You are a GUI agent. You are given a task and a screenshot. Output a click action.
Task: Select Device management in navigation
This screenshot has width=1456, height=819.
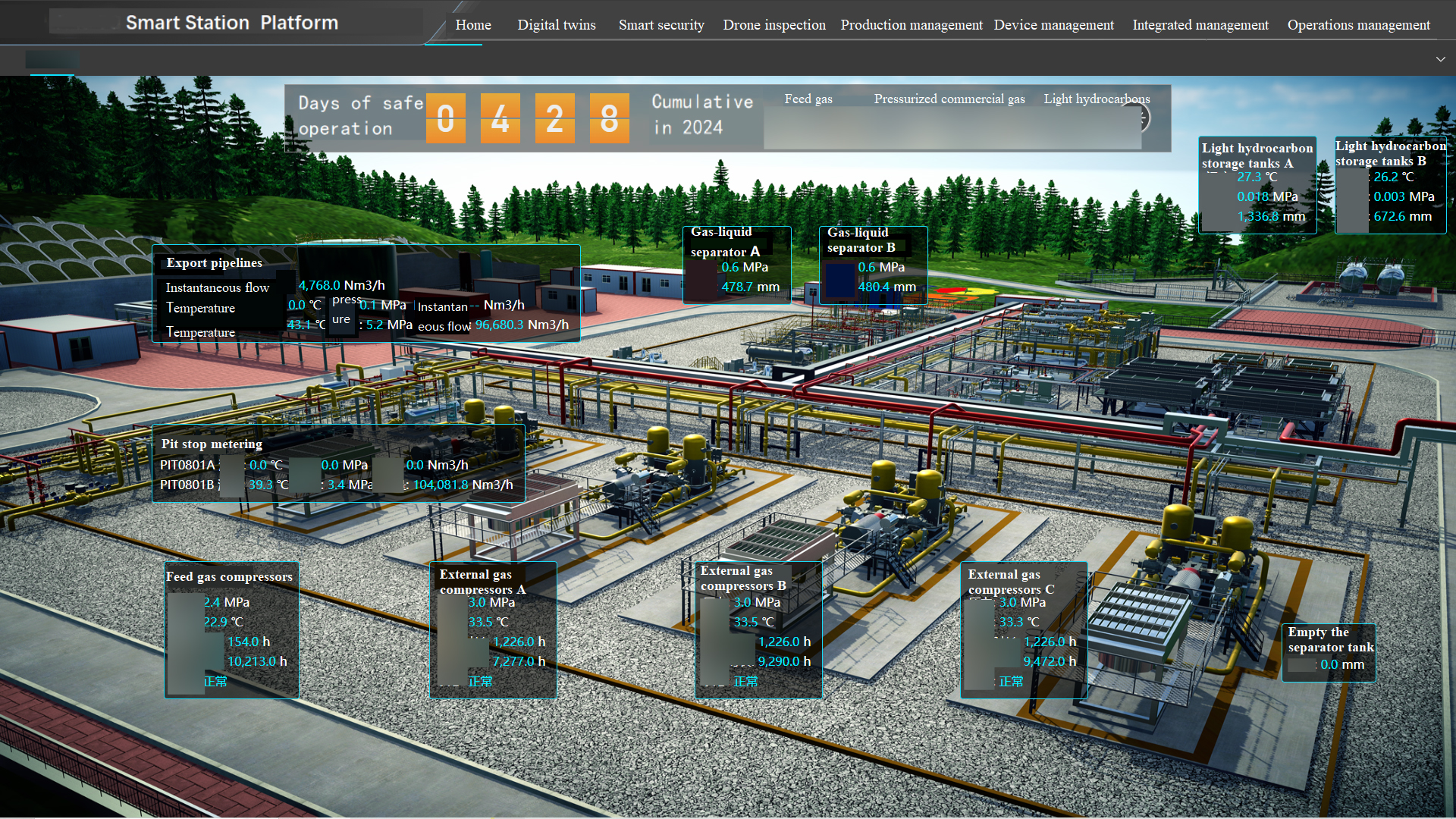point(1053,25)
